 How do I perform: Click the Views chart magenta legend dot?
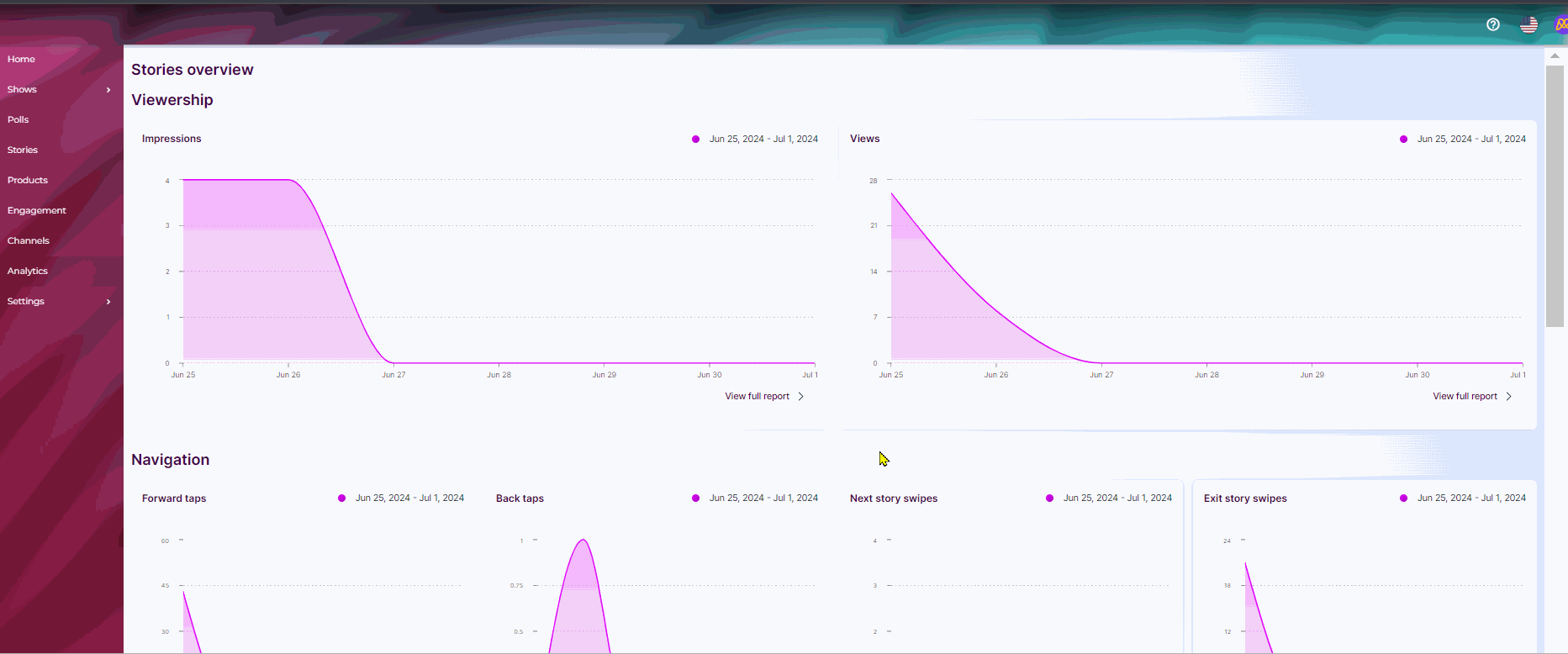click(1403, 140)
